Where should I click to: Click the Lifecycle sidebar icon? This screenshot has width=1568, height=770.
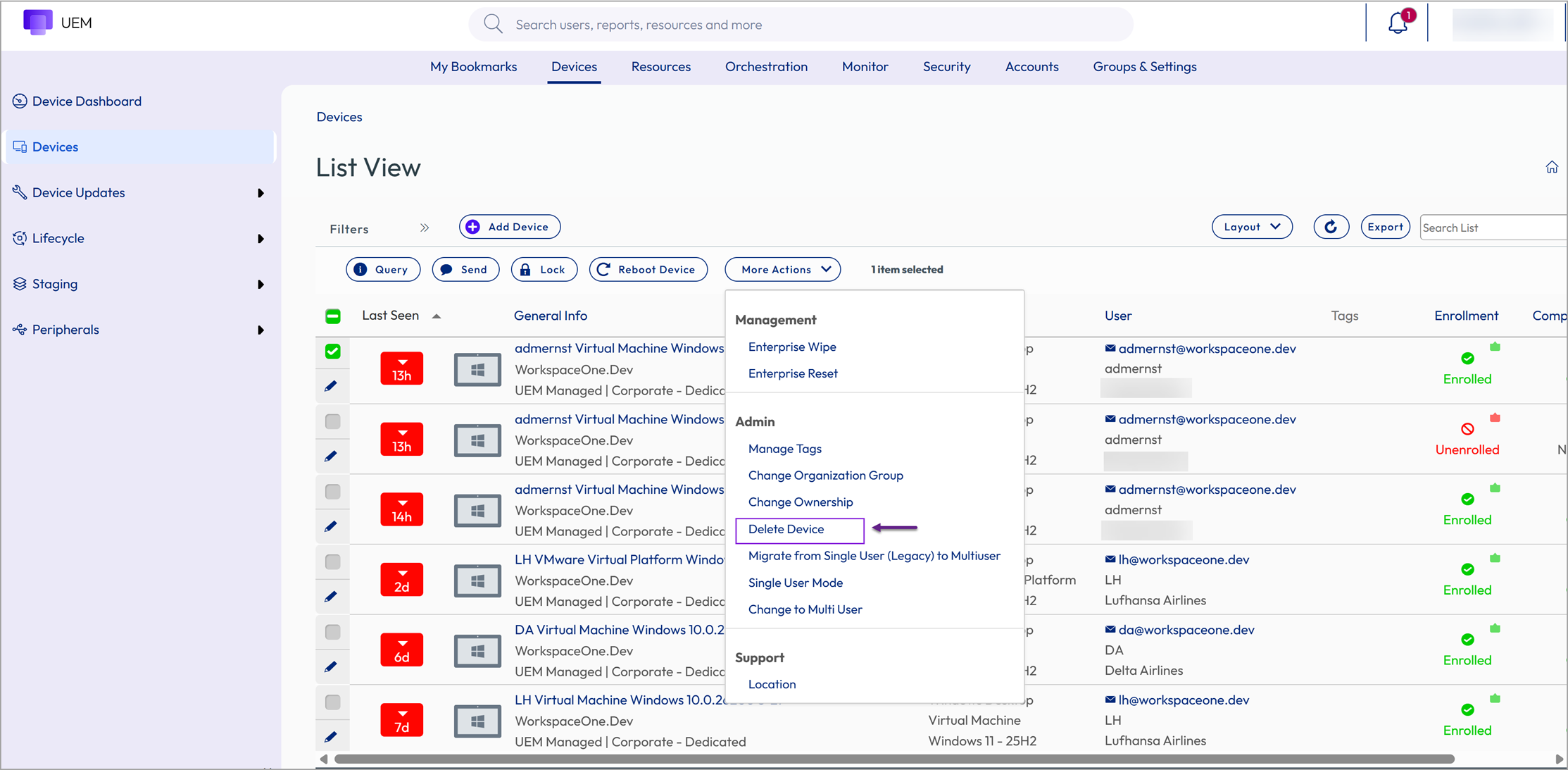20,237
